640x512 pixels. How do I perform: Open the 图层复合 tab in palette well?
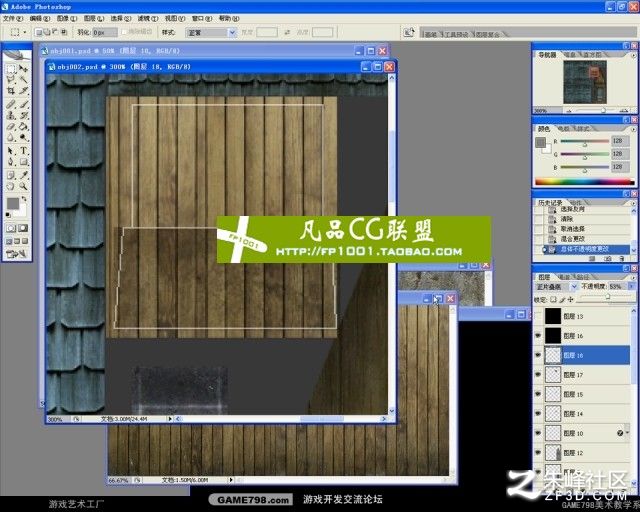pyautogui.click(x=488, y=35)
